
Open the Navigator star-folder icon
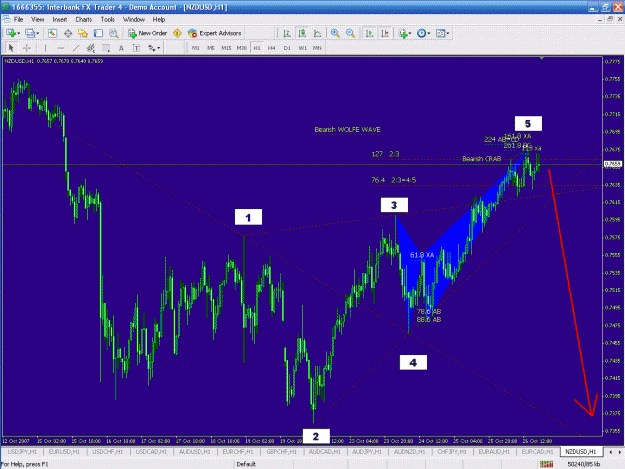click(83, 33)
